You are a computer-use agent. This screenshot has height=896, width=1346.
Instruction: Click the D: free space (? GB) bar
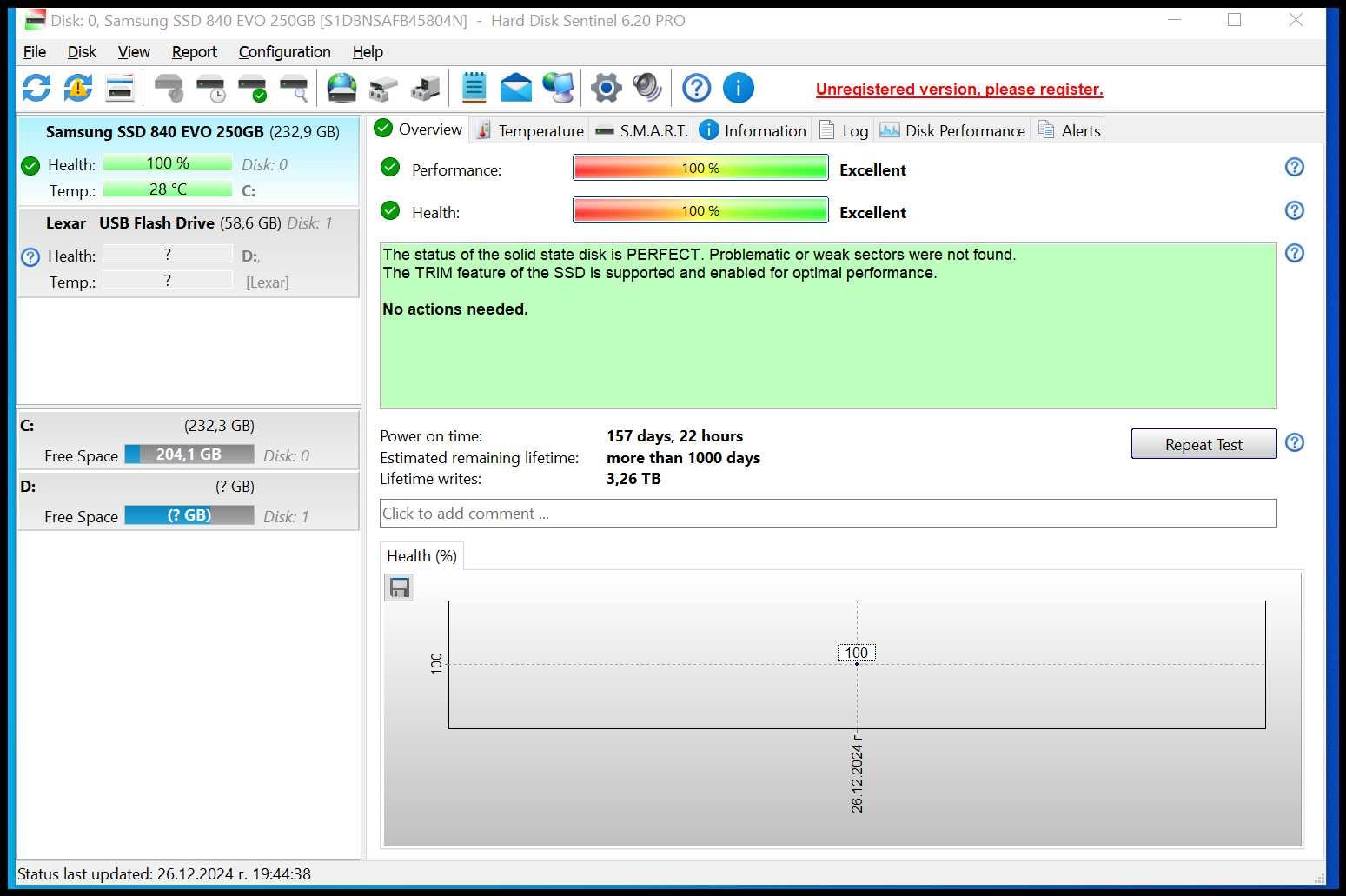click(x=189, y=515)
